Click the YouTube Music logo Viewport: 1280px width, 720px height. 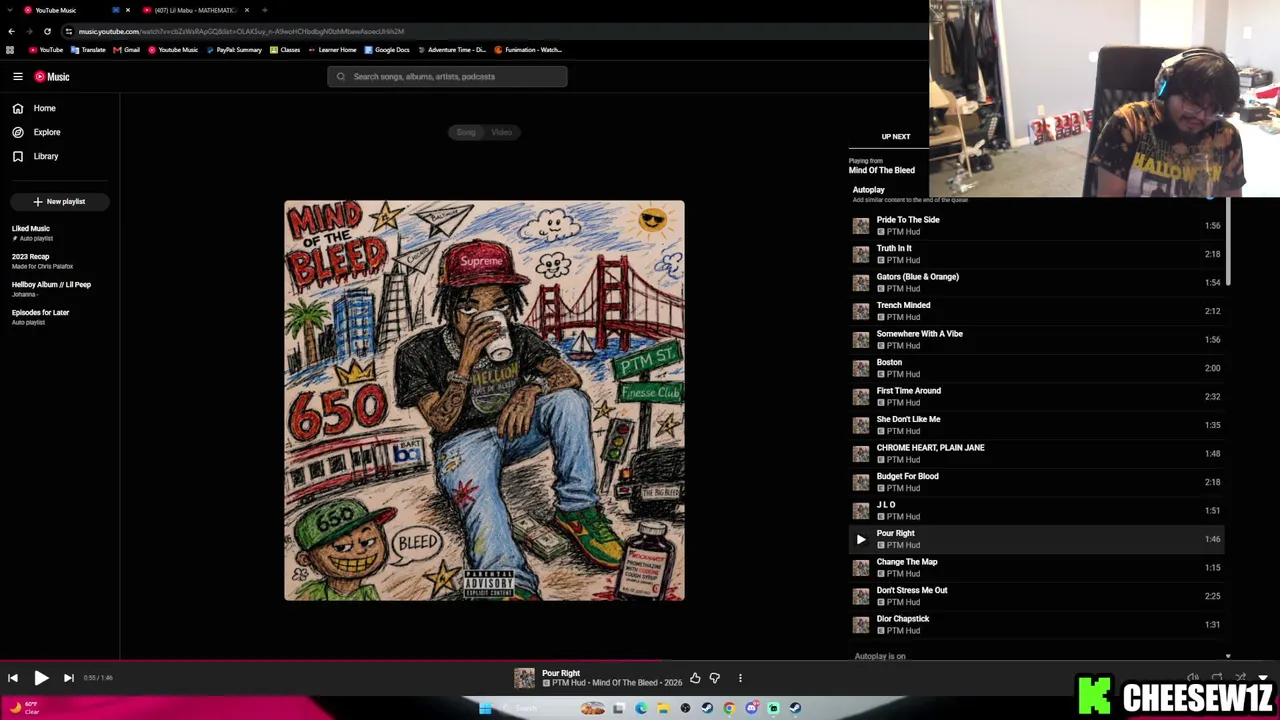pyautogui.click(x=52, y=77)
